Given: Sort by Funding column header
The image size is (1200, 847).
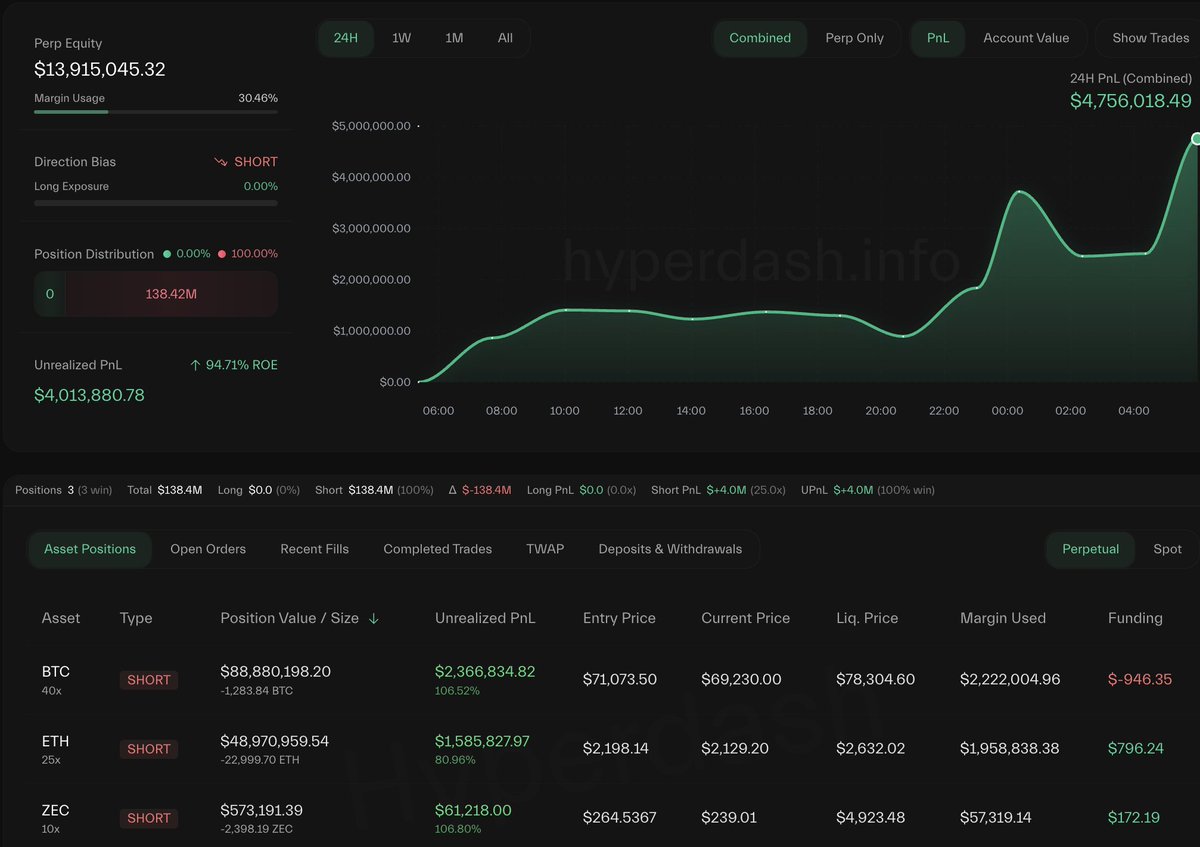Looking at the screenshot, I should tap(1135, 618).
